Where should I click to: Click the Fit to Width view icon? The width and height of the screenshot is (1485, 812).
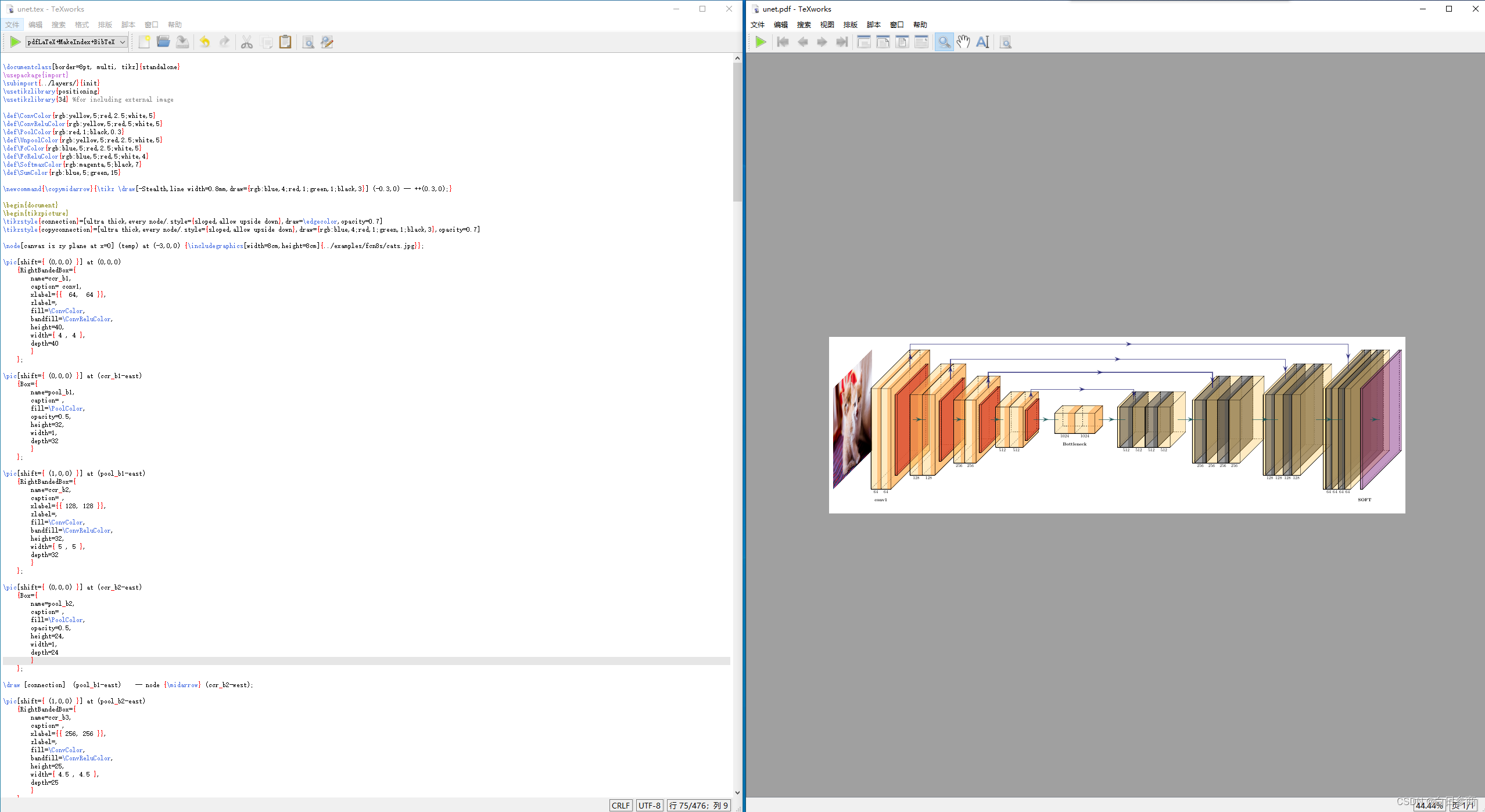click(883, 42)
